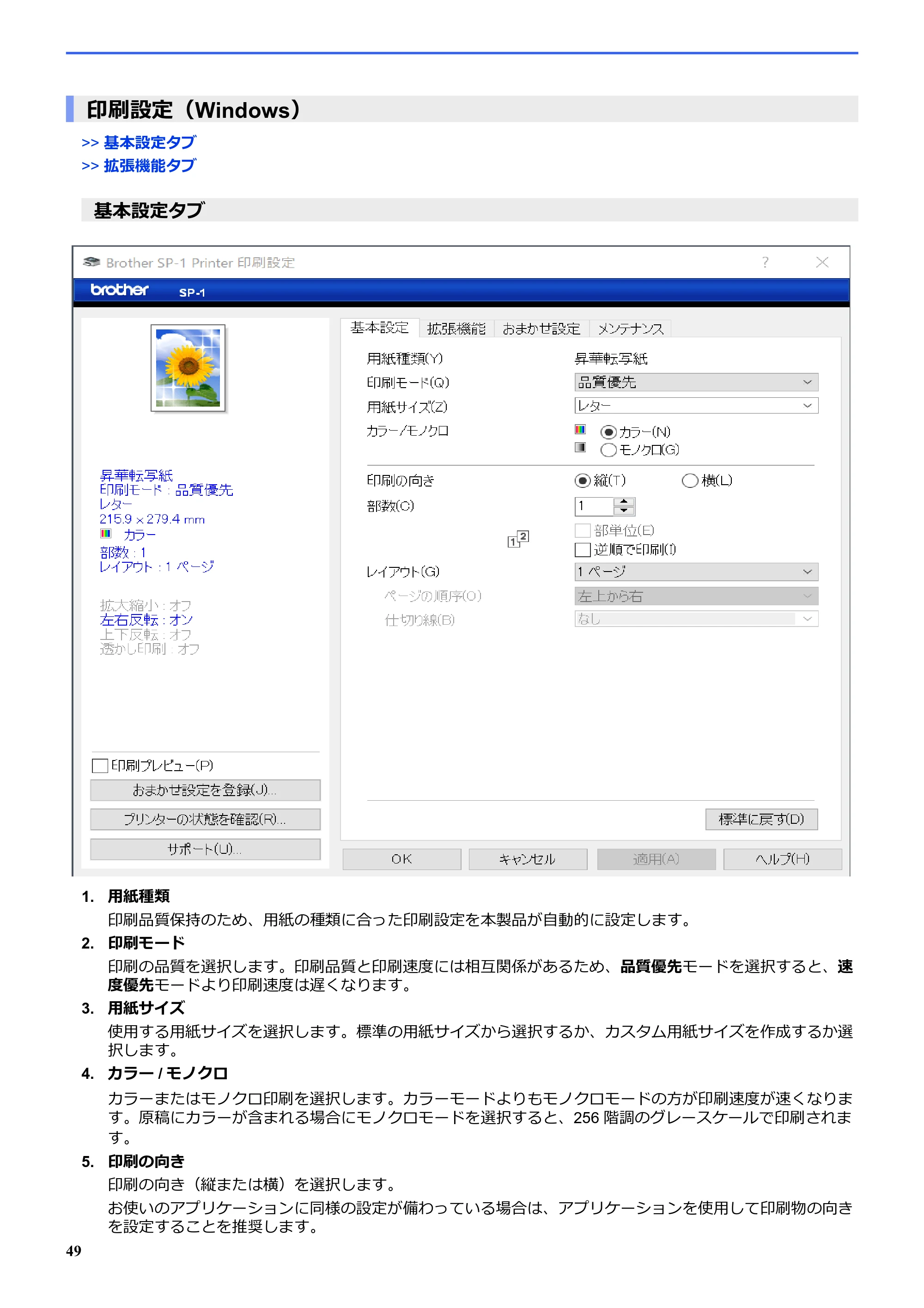Click the おまかせ設定を登録(J) button
The width and height of the screenshot is (924, 1308).
tap(205, 790)
